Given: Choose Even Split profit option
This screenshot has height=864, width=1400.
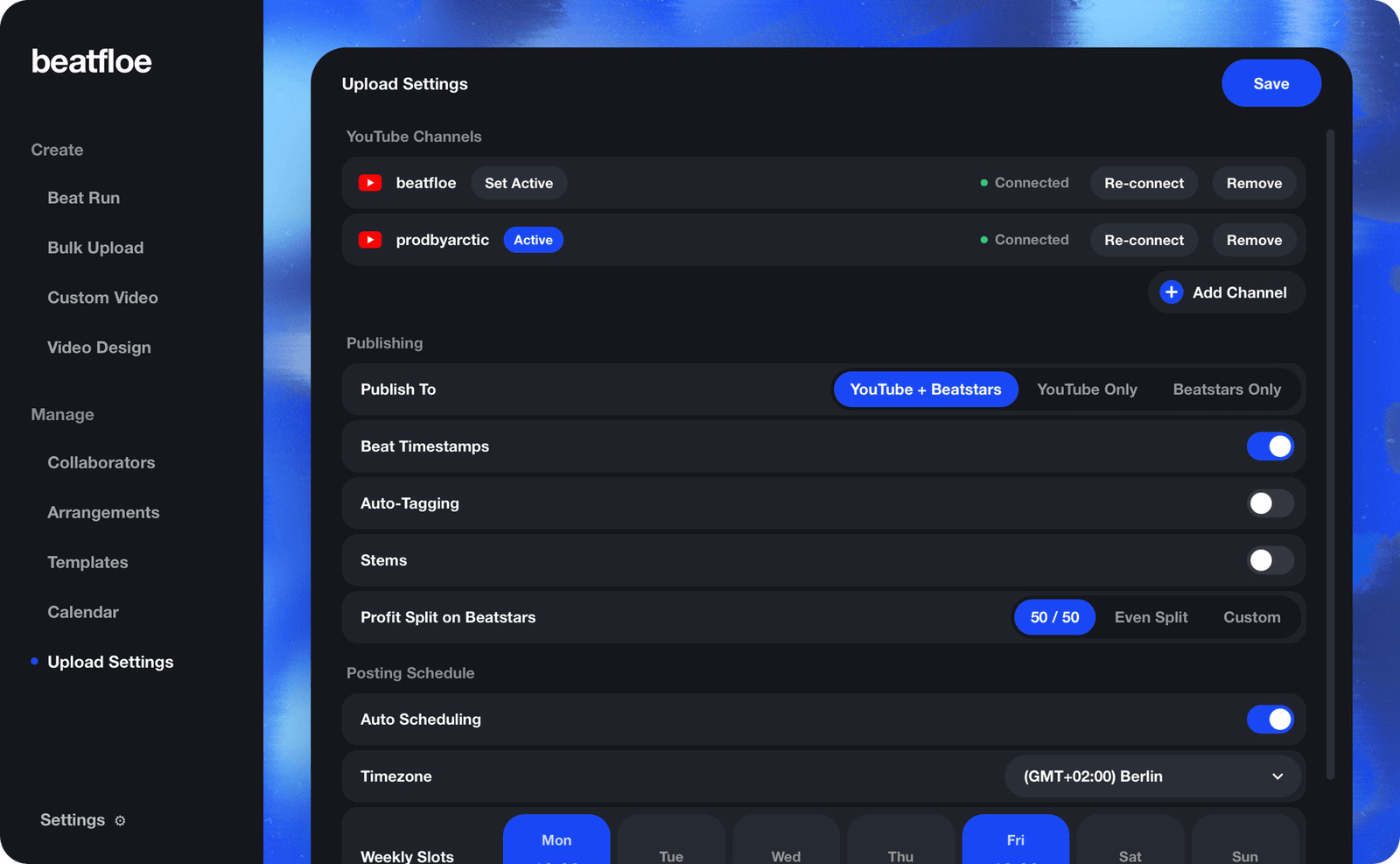Looking at the screenshot, I should point(1151,617).
